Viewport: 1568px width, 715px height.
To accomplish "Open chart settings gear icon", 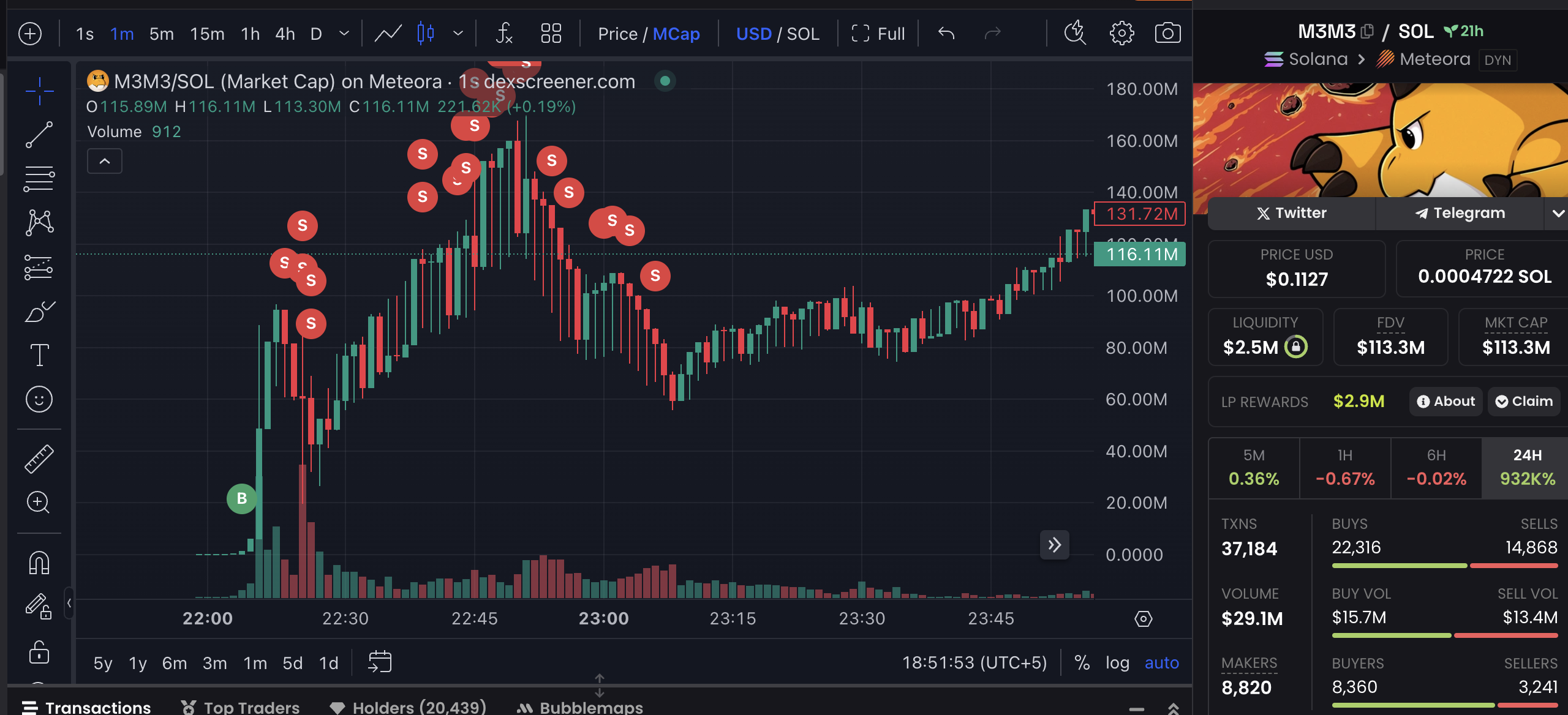I will (x=1121, y=33).
